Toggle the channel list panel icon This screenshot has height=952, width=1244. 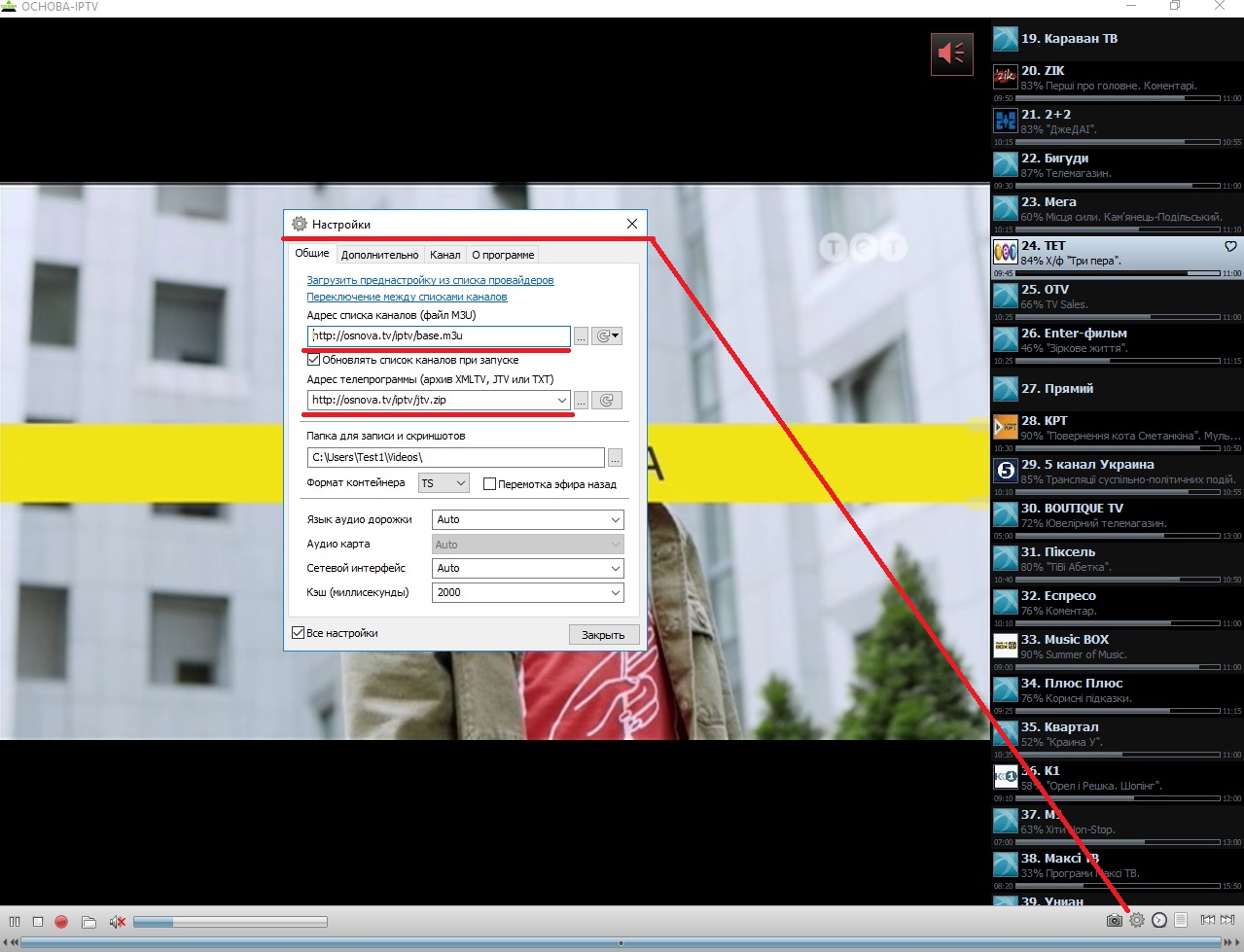click(x=1181, y=920)
